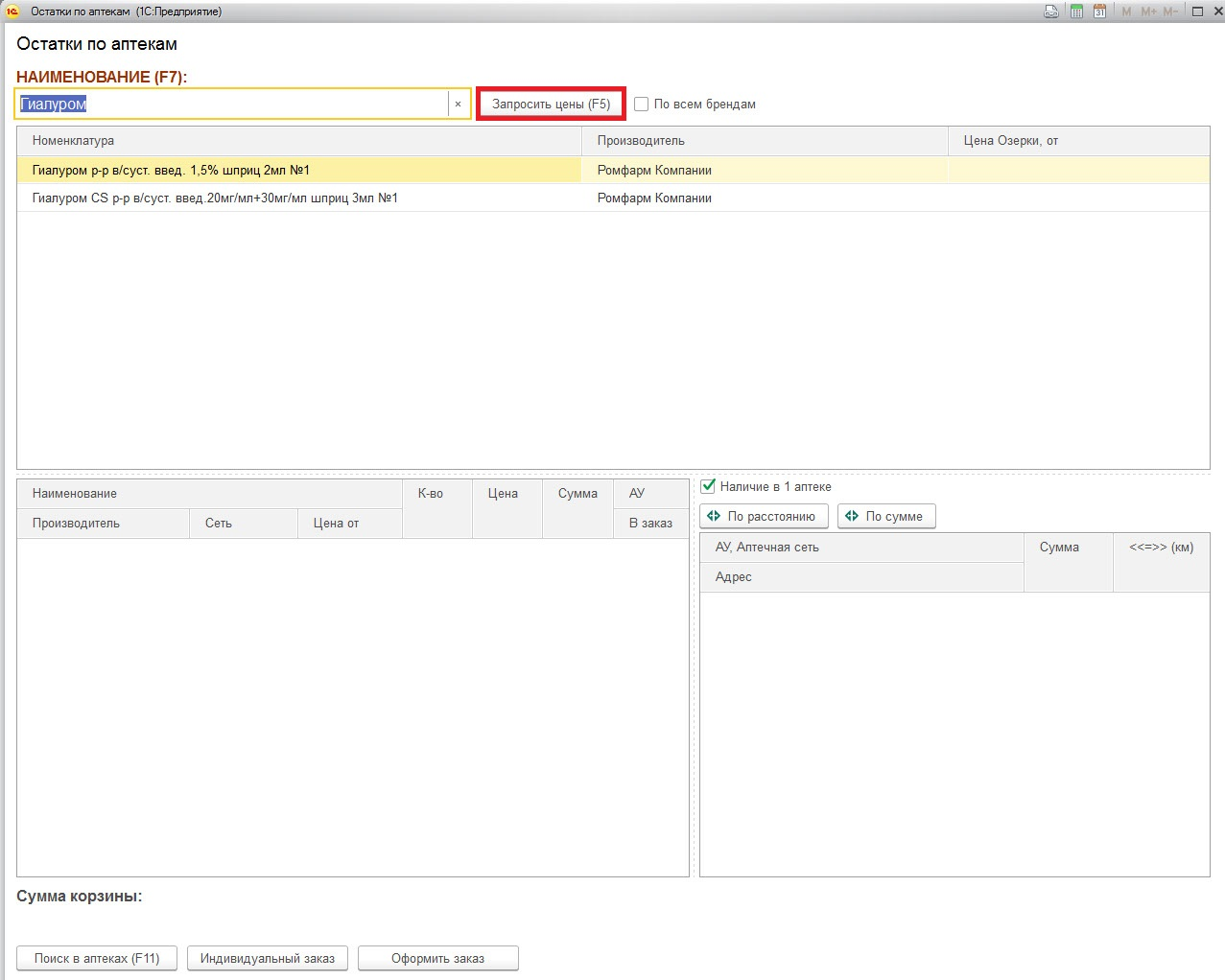Click the M- memory subtract button
The height and width of the screenshot is (980, 1225).
tap(1170, 12)
